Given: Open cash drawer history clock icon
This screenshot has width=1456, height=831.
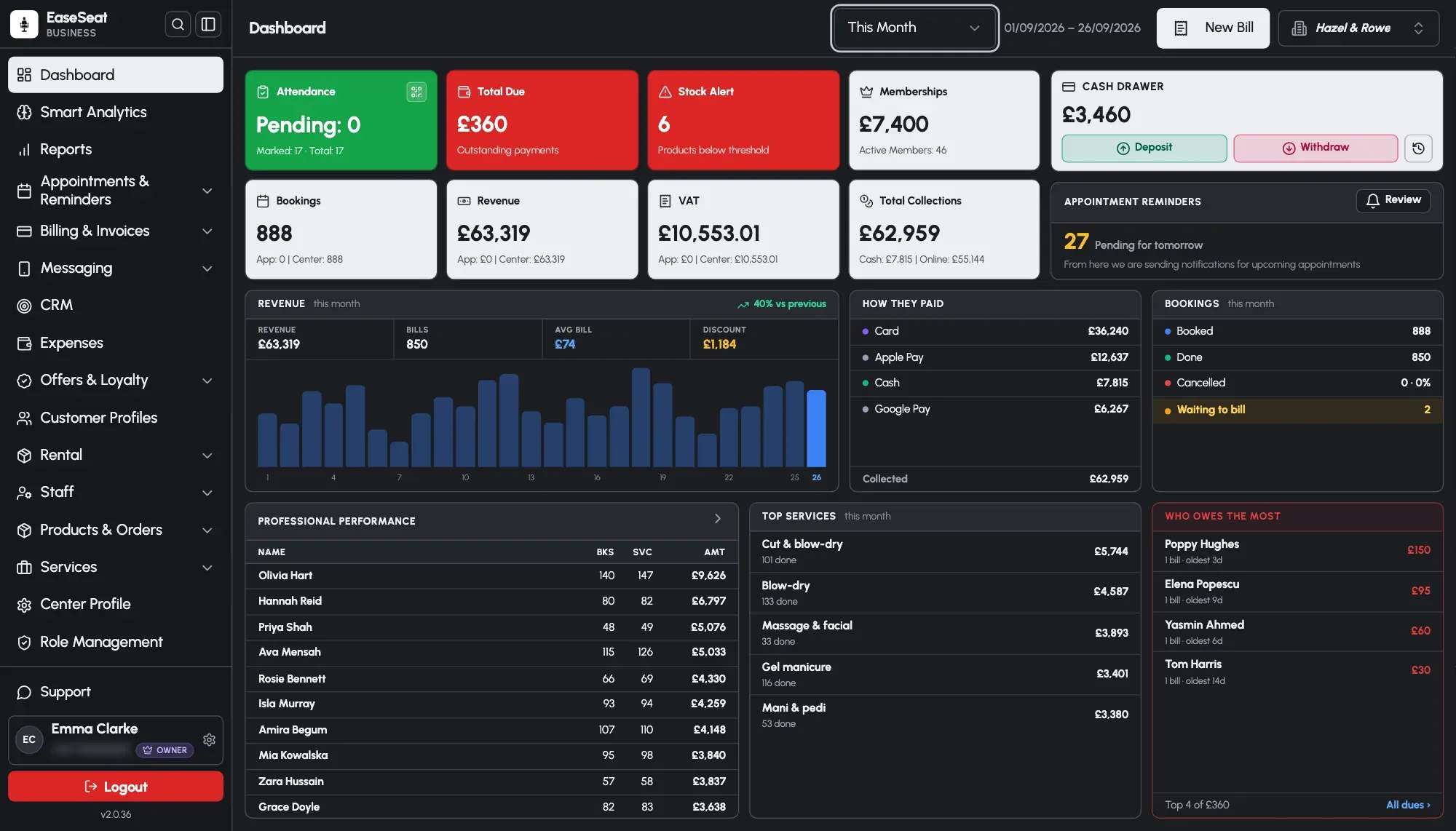Looking at the screenshot, I should click(1418, 148).
